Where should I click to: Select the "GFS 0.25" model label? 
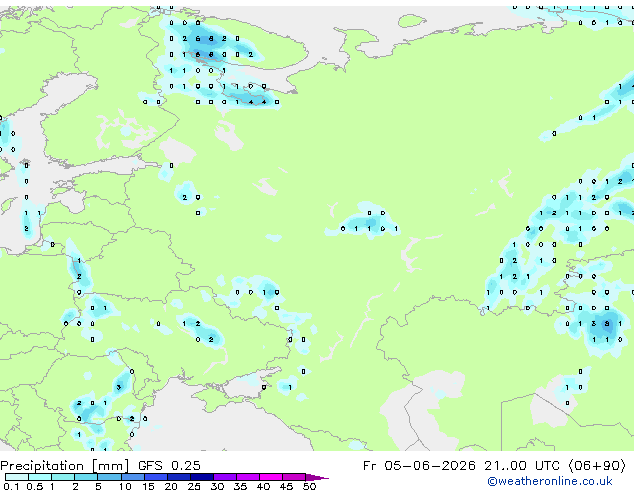(169, 466)
